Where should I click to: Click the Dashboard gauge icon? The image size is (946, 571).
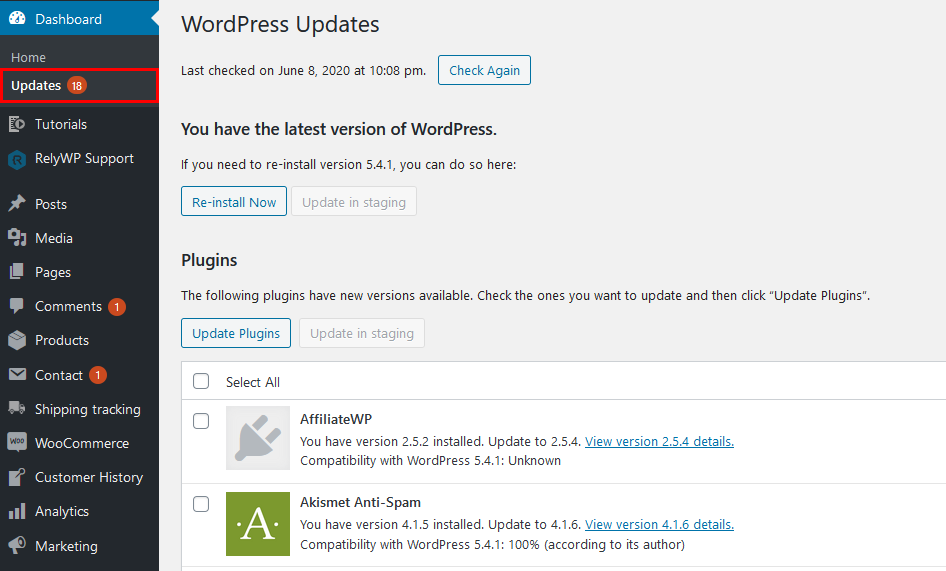[17, 18]
